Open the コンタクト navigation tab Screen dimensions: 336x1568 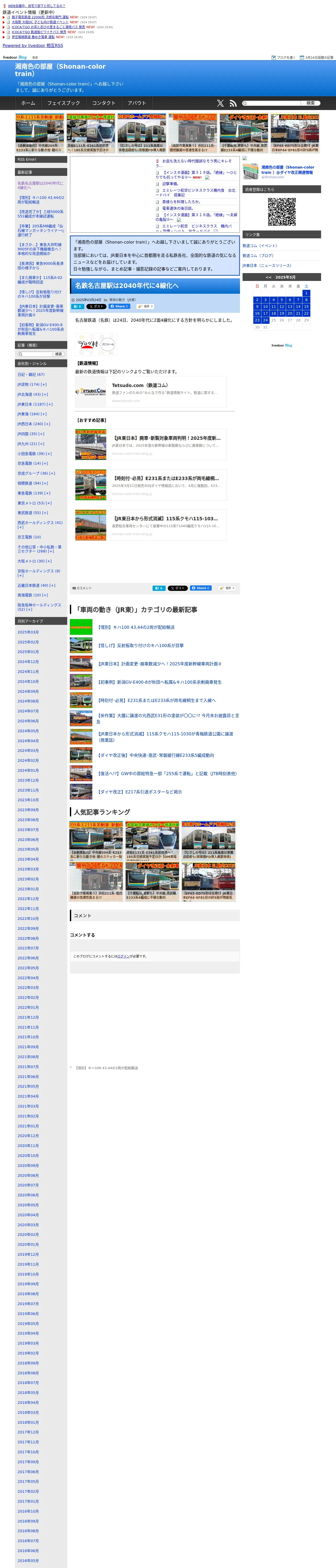(x=104, y=103)
